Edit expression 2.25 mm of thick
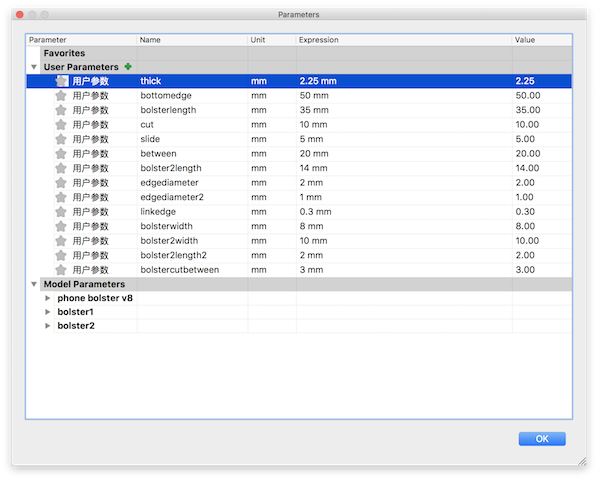Viewport: 598px width, 480px height. pos(318,81)
